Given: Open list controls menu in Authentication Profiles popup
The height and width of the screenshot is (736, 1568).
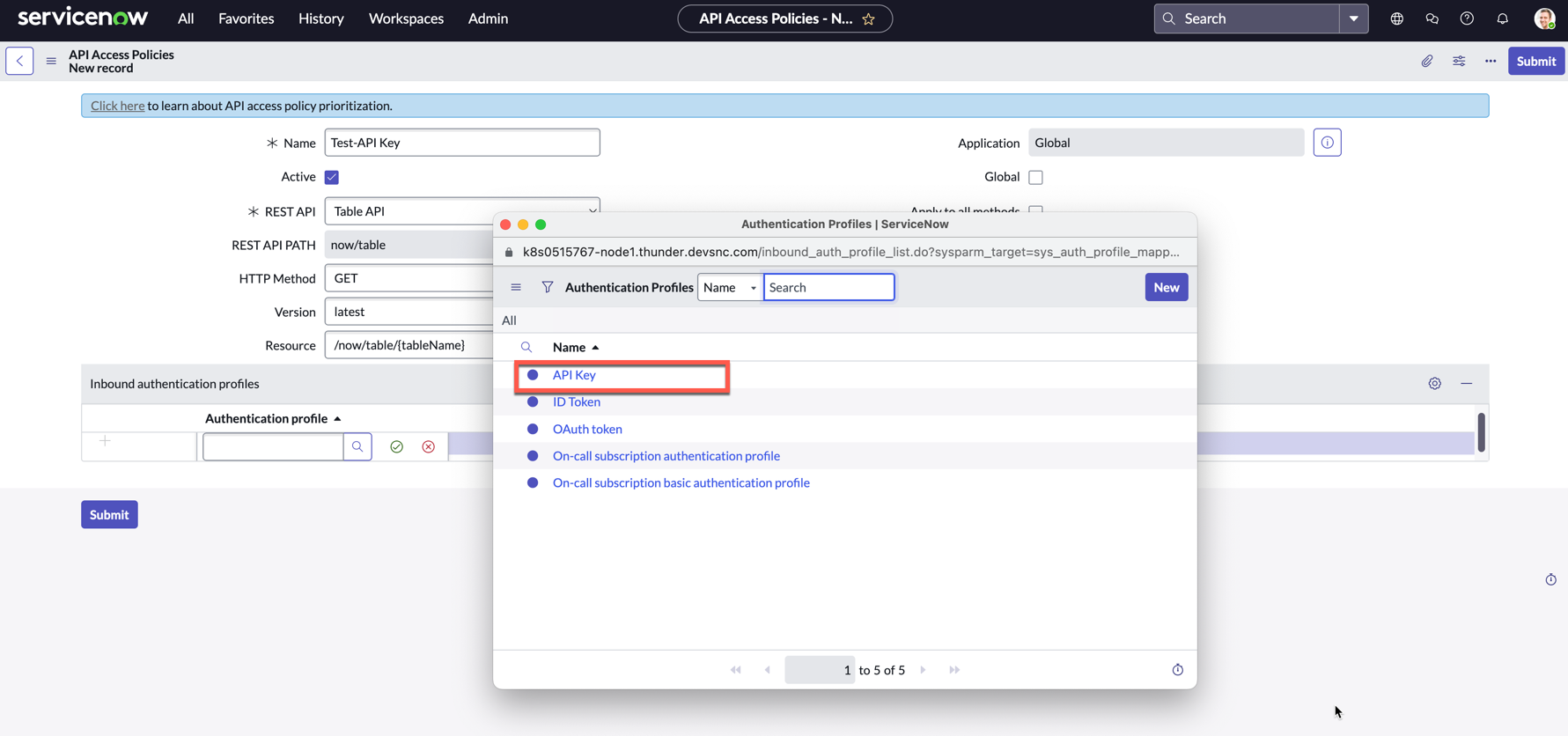Looking at the screenshot, I should coord(516,287).
